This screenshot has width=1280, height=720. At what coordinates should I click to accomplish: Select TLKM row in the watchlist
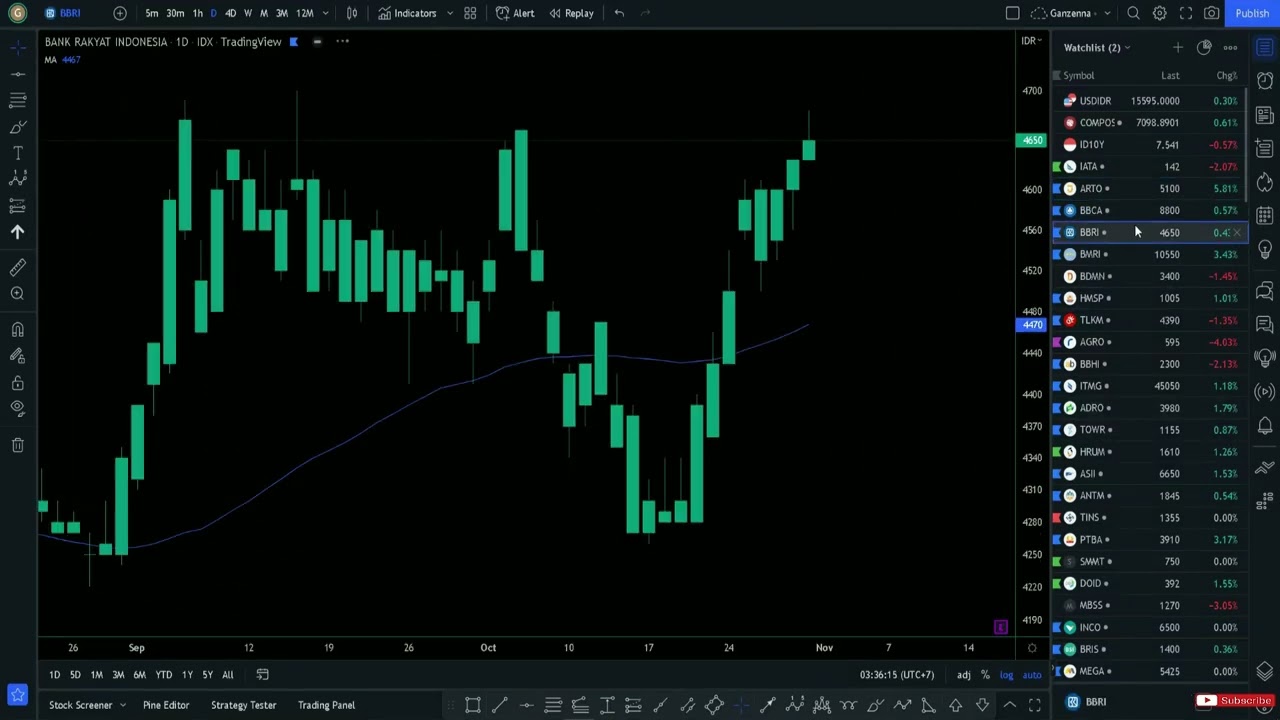(1148, 320)
